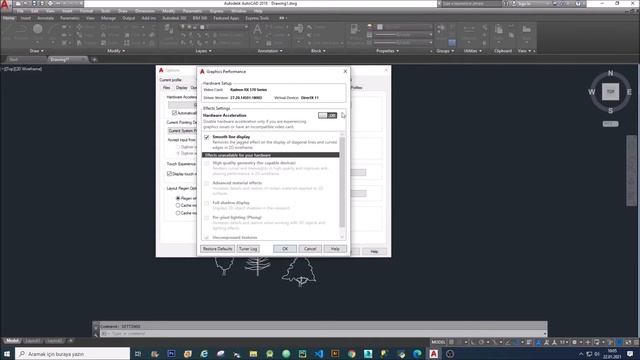
Task: Open the Tuner Log
Action: 248,249
